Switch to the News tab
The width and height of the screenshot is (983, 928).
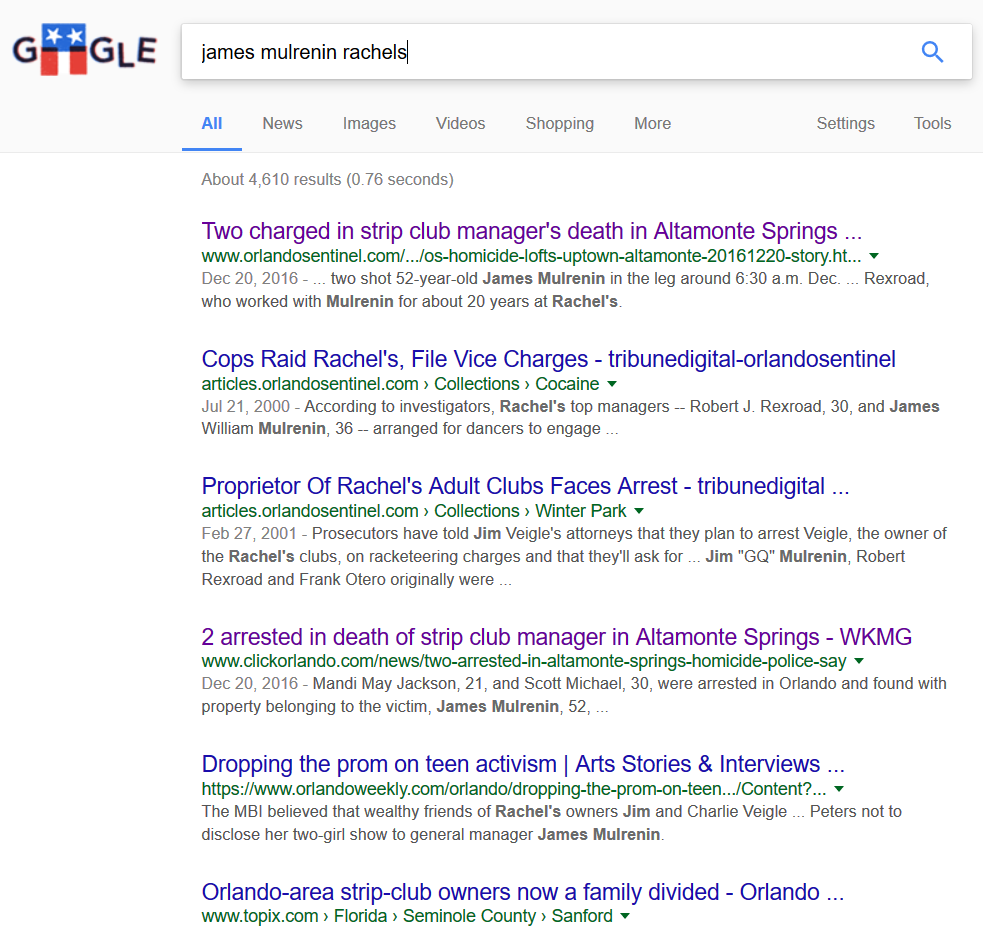tap(282, 124)
